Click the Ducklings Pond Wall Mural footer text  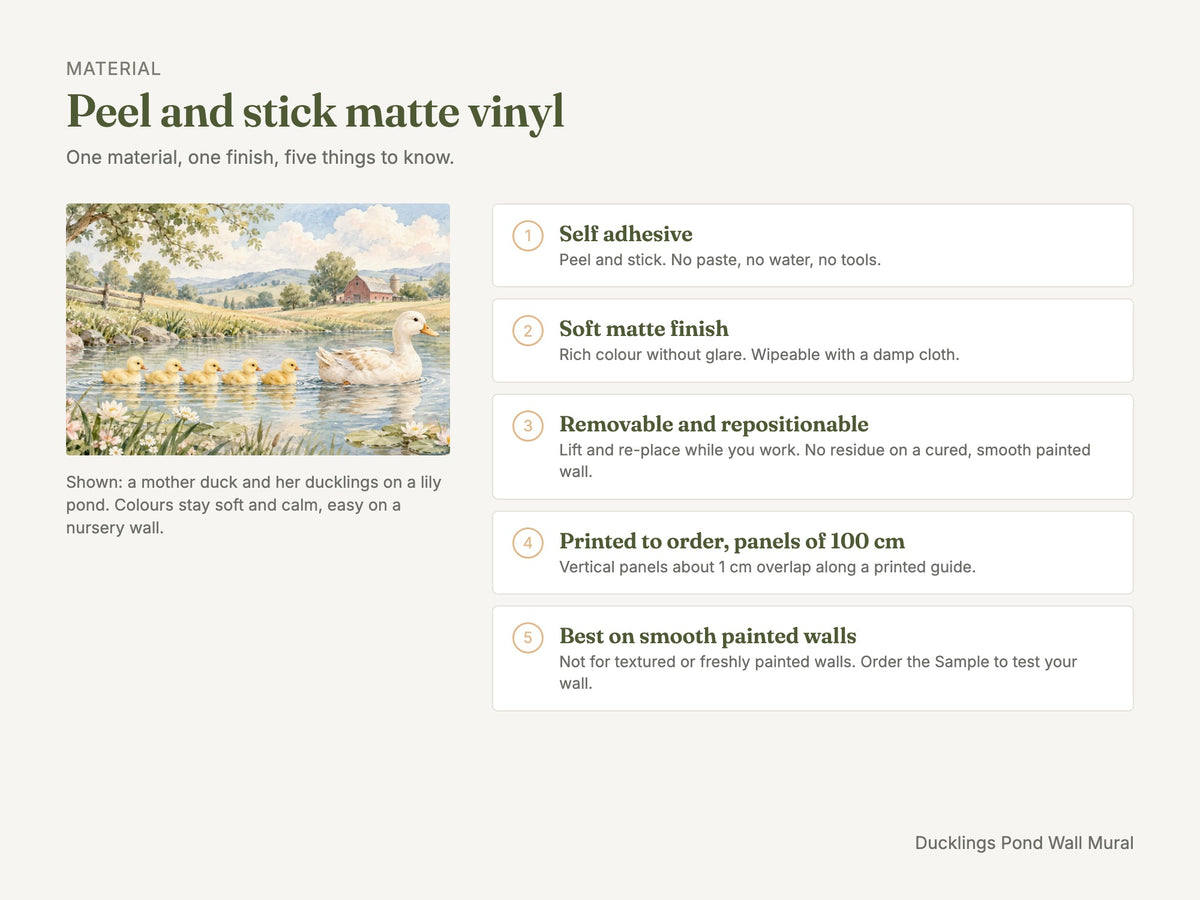[1024, 843]
